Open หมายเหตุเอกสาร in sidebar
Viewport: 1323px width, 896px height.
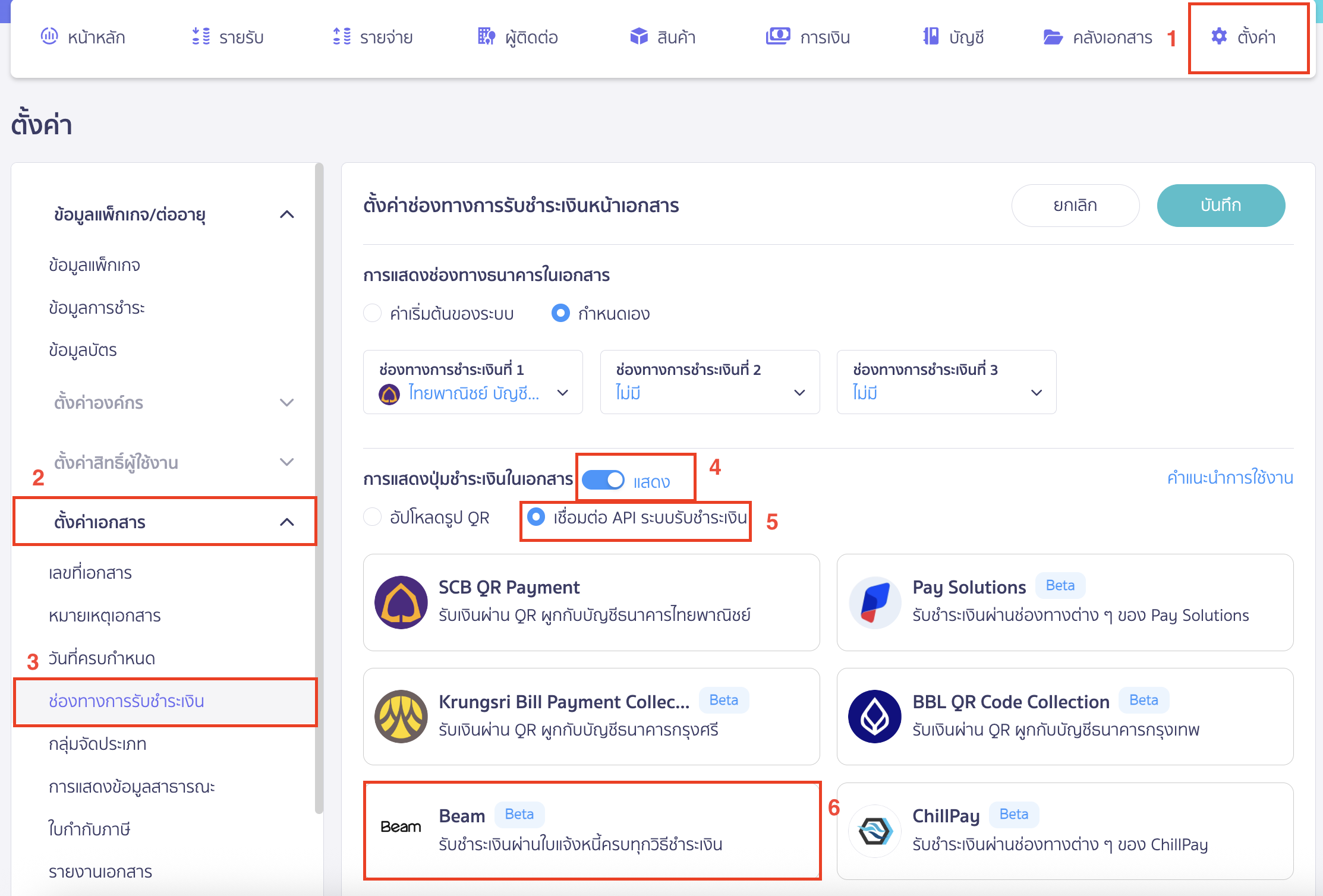(105, 616)
